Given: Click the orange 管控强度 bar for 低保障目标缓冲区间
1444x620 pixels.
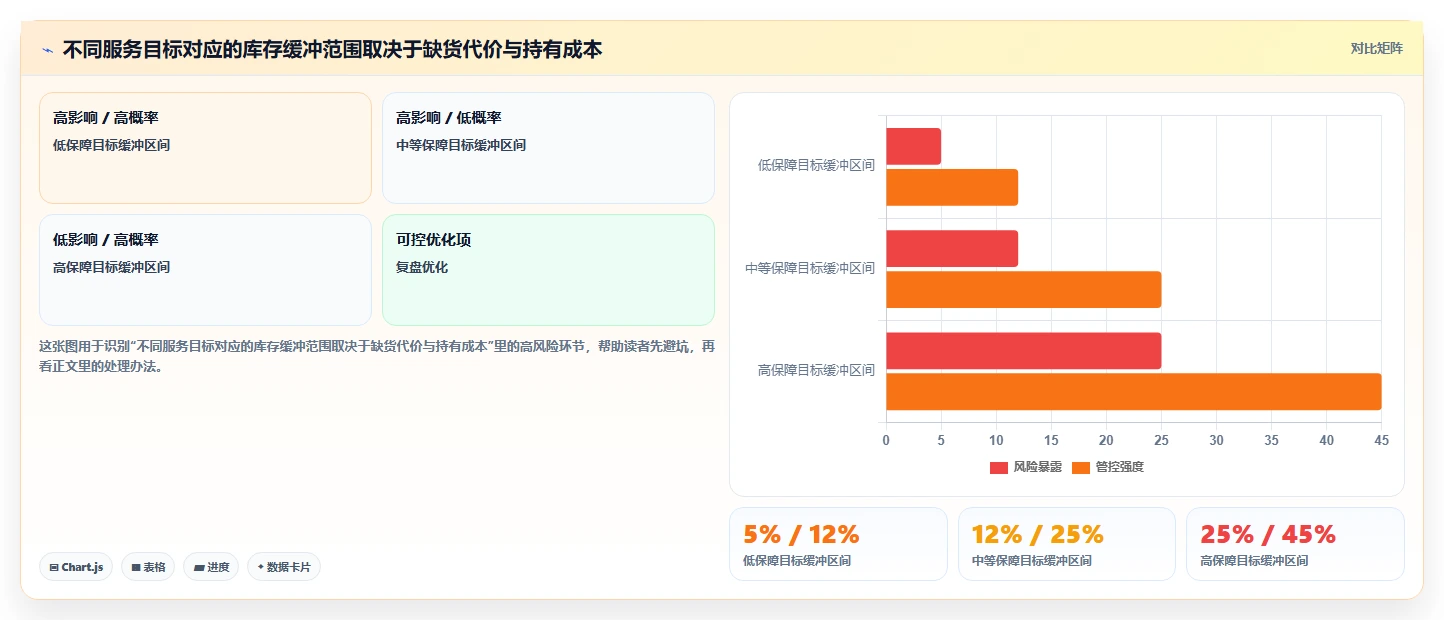Looking at the screenshot, I should [952, 187].
